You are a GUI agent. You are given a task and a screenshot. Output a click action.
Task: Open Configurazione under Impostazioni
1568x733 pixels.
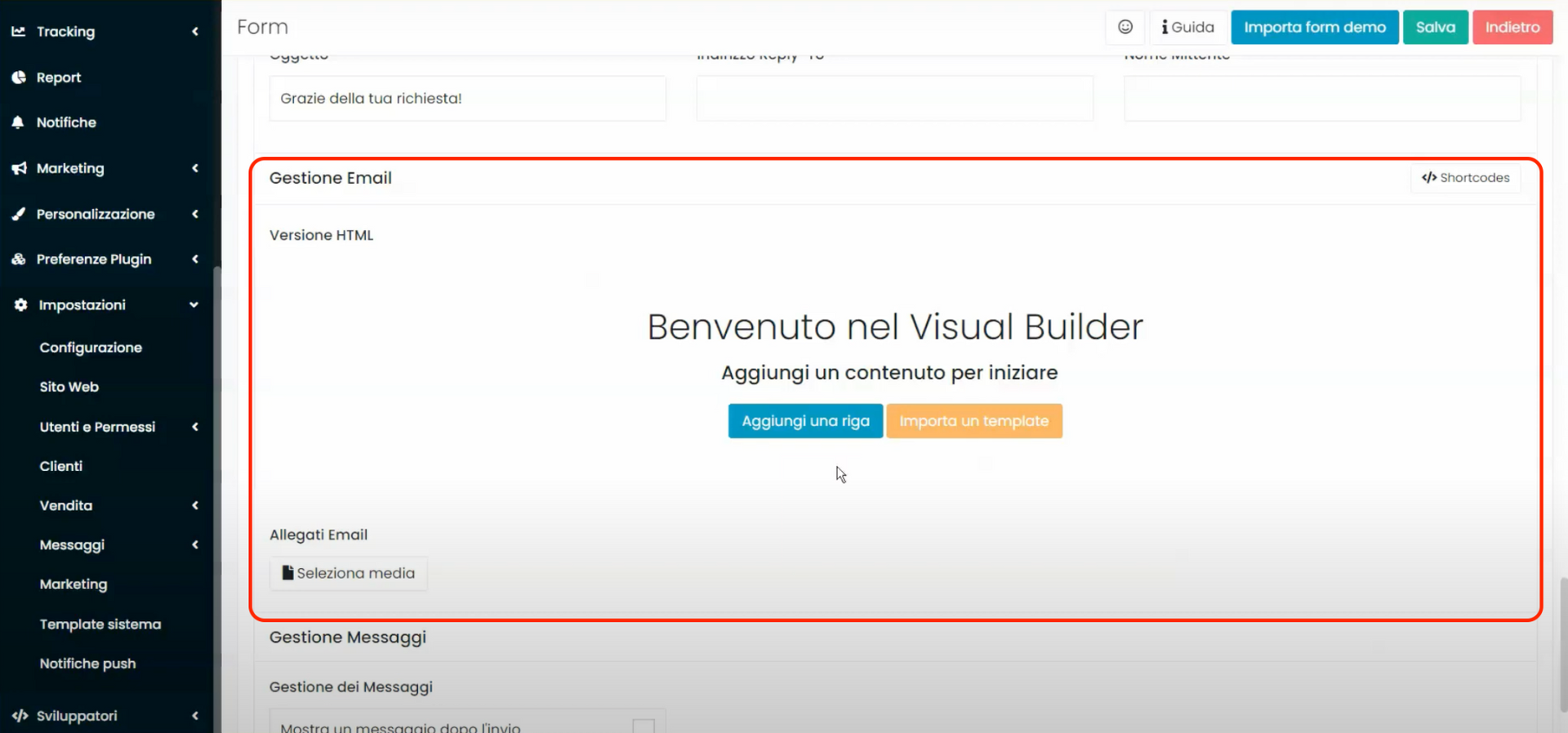coord(91,348)
